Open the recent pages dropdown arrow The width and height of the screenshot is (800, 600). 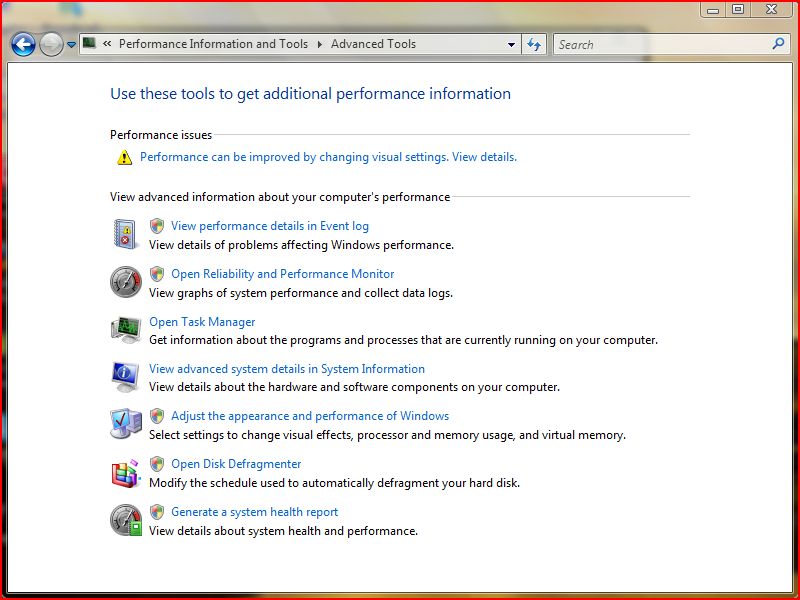(x=71, y=45)
